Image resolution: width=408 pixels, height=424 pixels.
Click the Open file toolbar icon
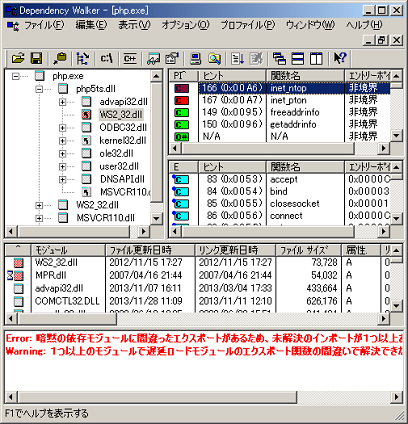18,59
